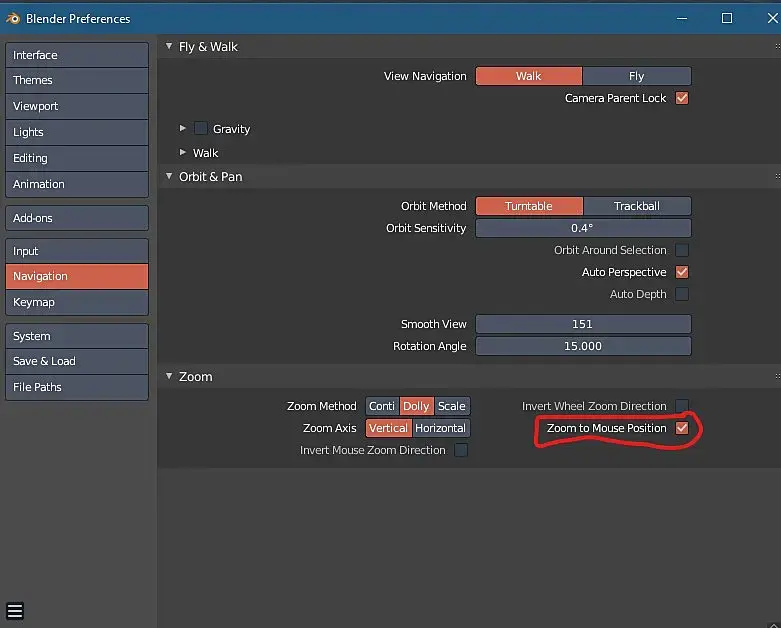The width and height of the screenshot is (781, 628).
Task: Expand the Walk subpanel
Action: pos(183,152)
